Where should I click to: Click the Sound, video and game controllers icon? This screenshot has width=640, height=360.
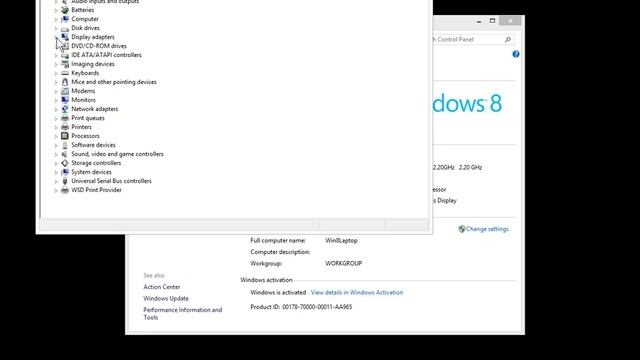pos(64,154)
